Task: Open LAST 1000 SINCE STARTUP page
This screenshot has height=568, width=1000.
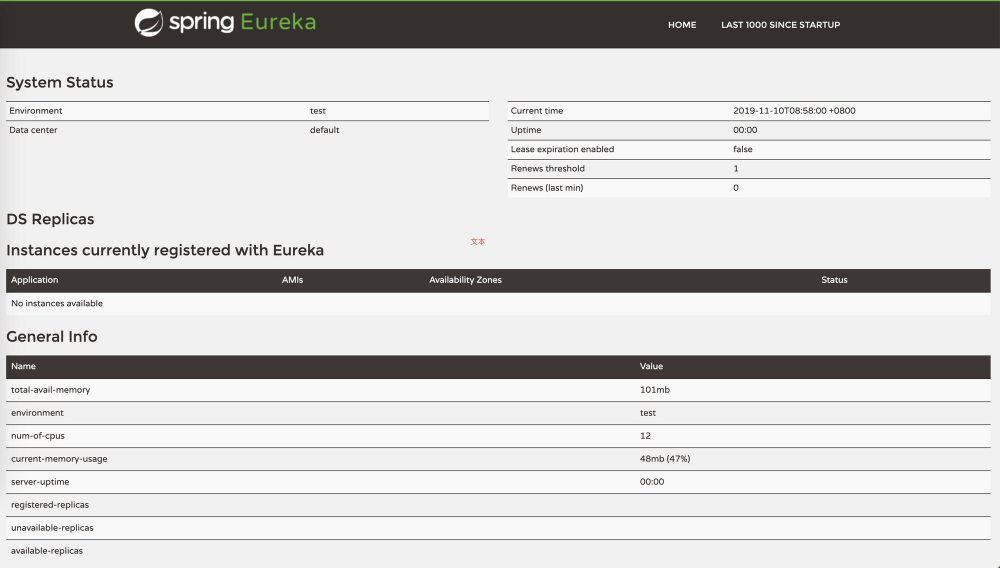Action: point(780,25)
